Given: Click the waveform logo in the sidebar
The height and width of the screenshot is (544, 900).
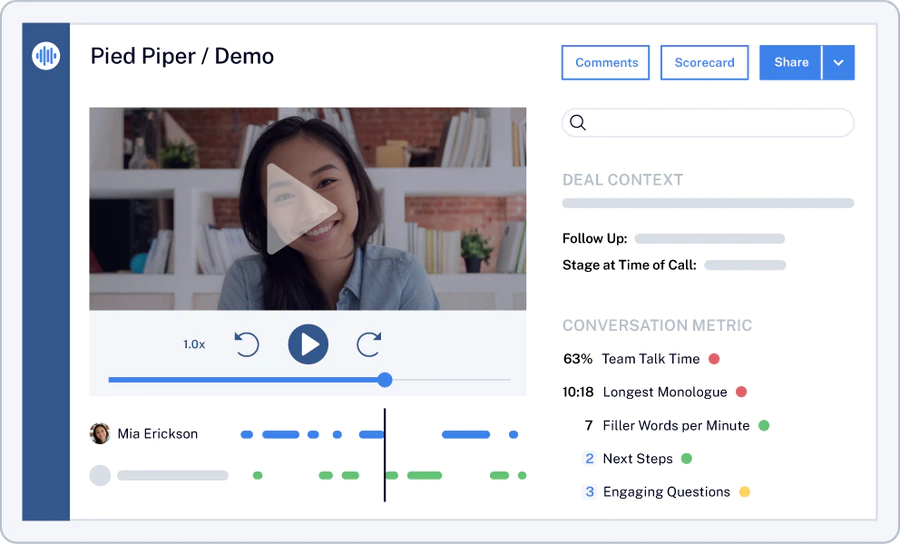Looking at the screenshot, I should click(46, 56).
